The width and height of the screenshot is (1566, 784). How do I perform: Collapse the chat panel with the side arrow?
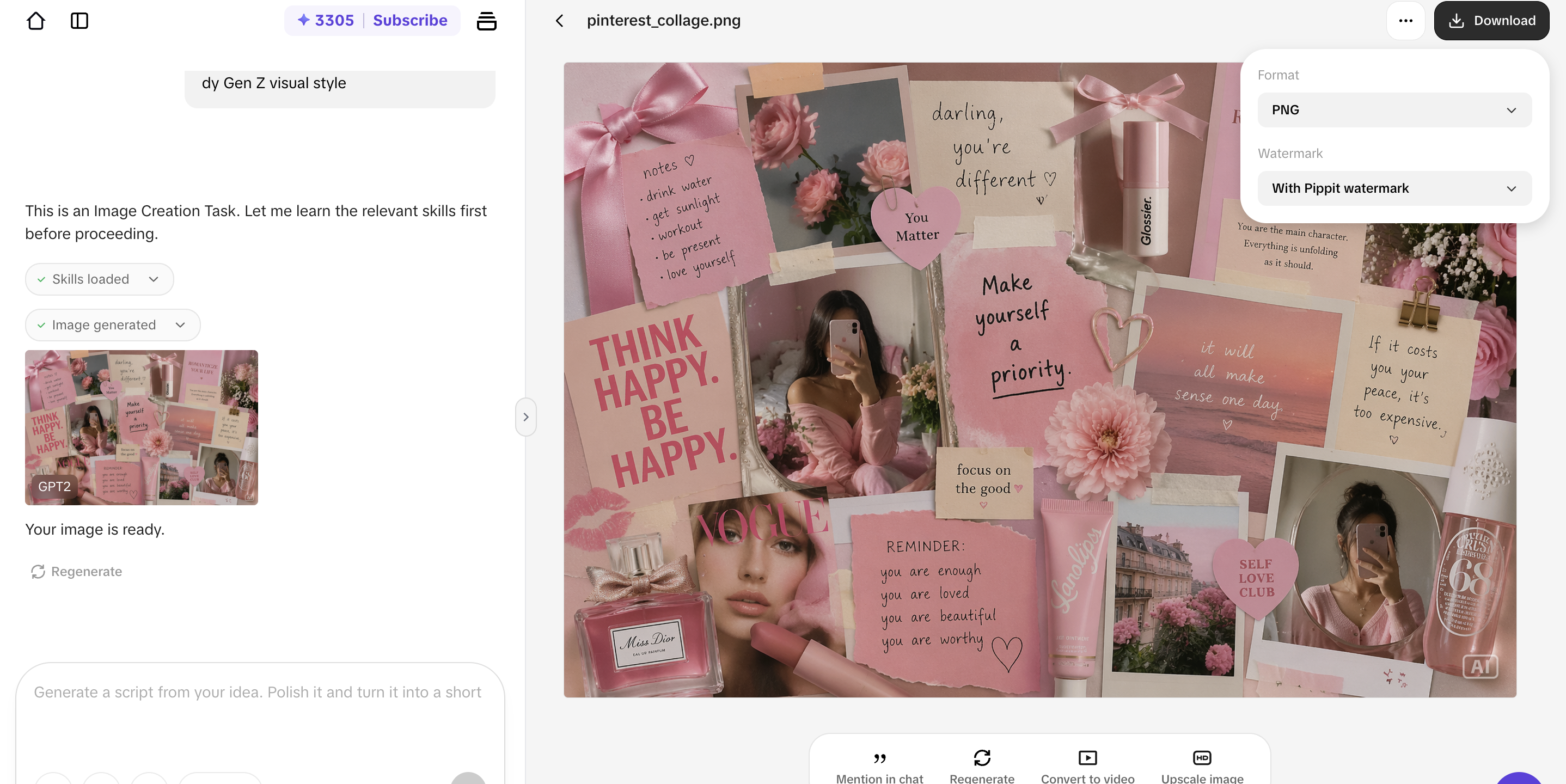pyautogui.click(x=526, y=417)
